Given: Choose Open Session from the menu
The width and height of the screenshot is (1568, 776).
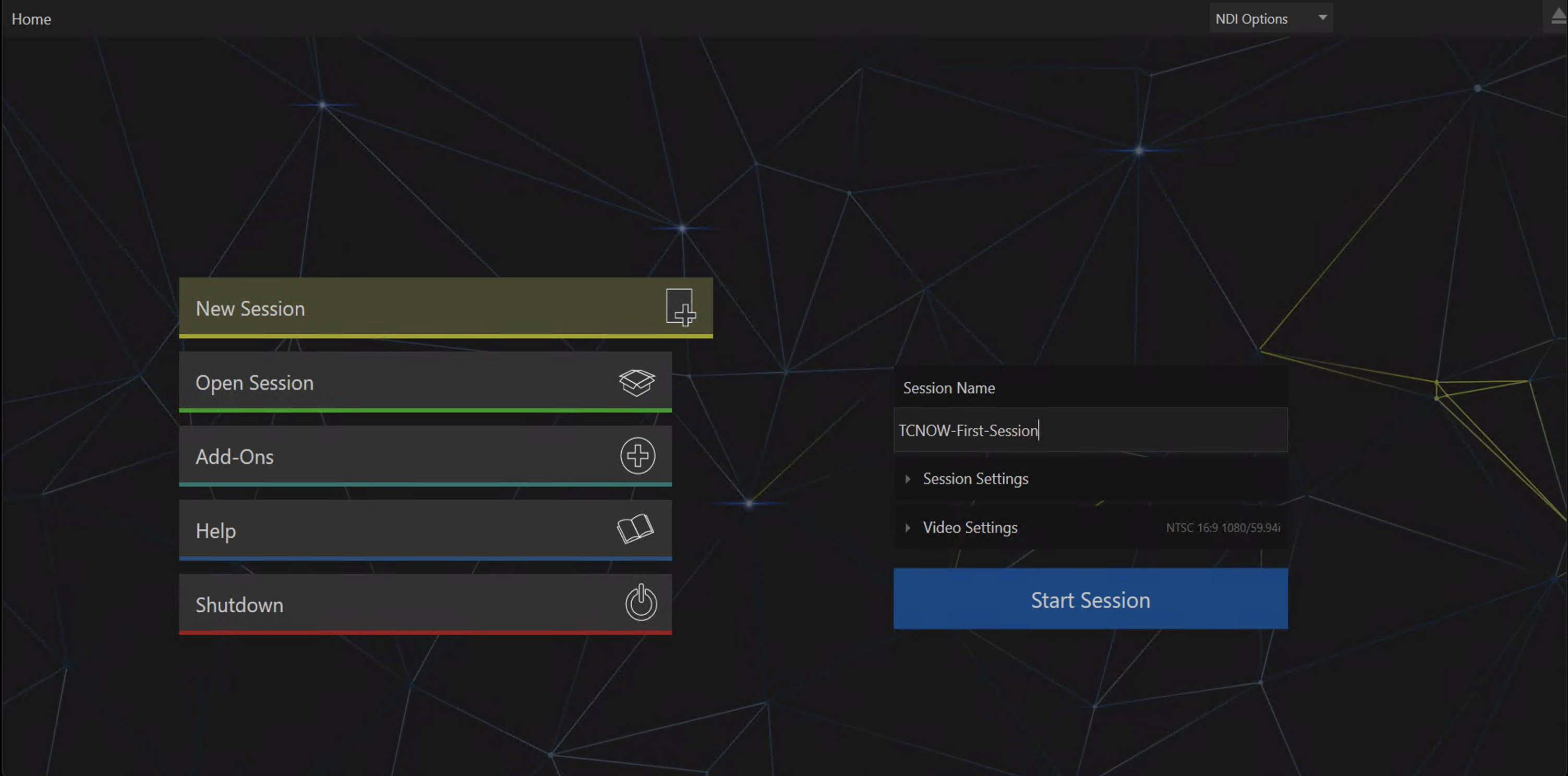Looking at the screenshot, I should 425,382.
